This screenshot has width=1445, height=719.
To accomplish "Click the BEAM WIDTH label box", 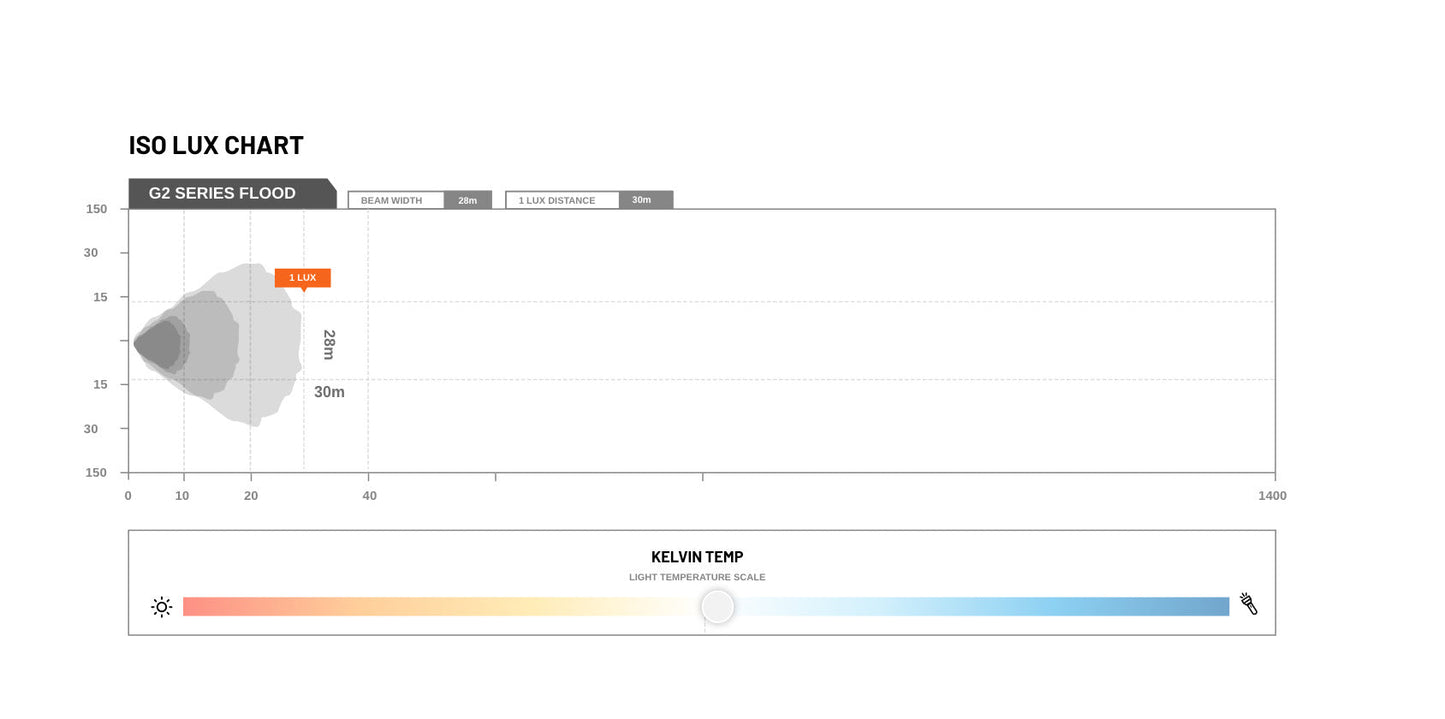I will click(396, 200).
